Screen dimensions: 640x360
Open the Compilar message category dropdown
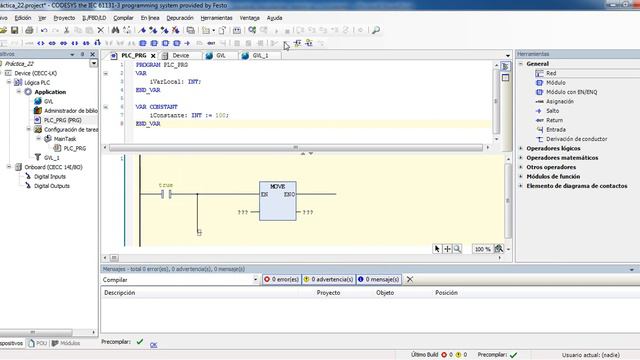(256, 280)
